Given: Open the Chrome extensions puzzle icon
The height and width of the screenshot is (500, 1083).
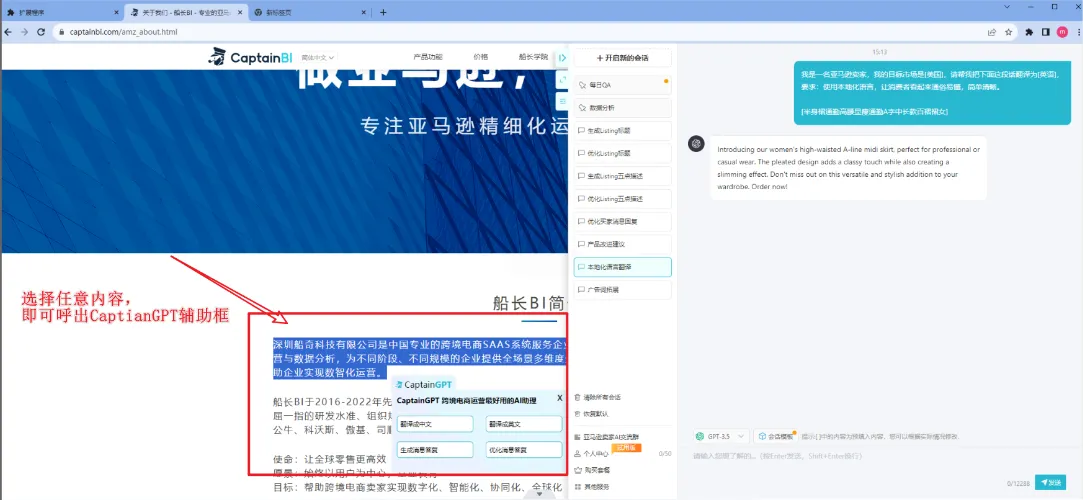Looking at the screenshot, I should (x=1029, y=32).
